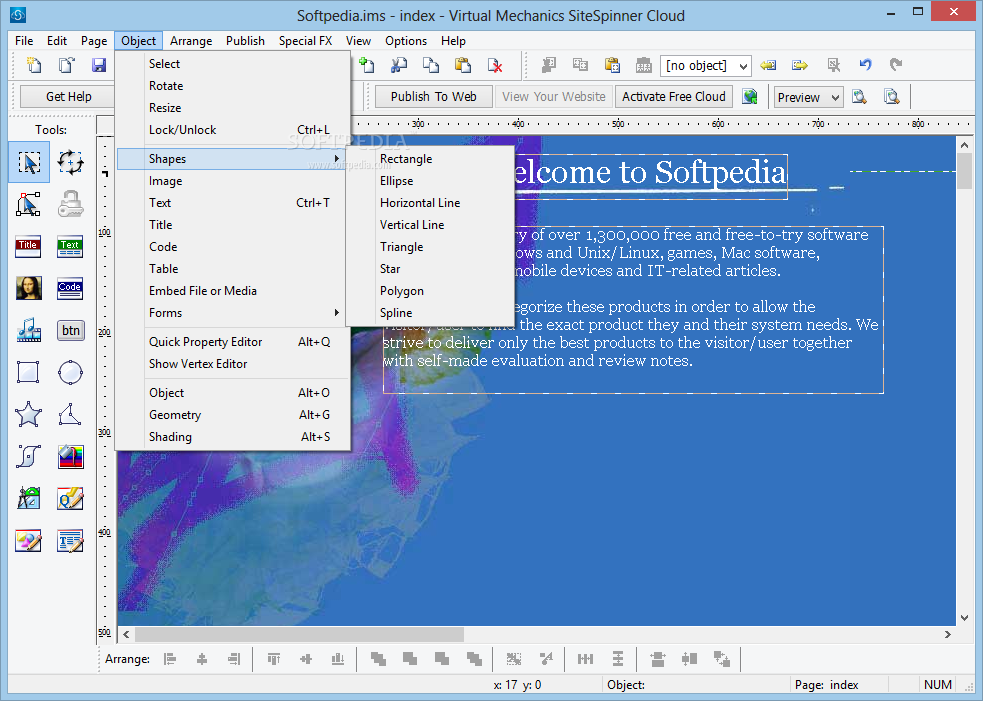Click the View Your Website button
The image size is (983, 701).
tap(554, 97)
